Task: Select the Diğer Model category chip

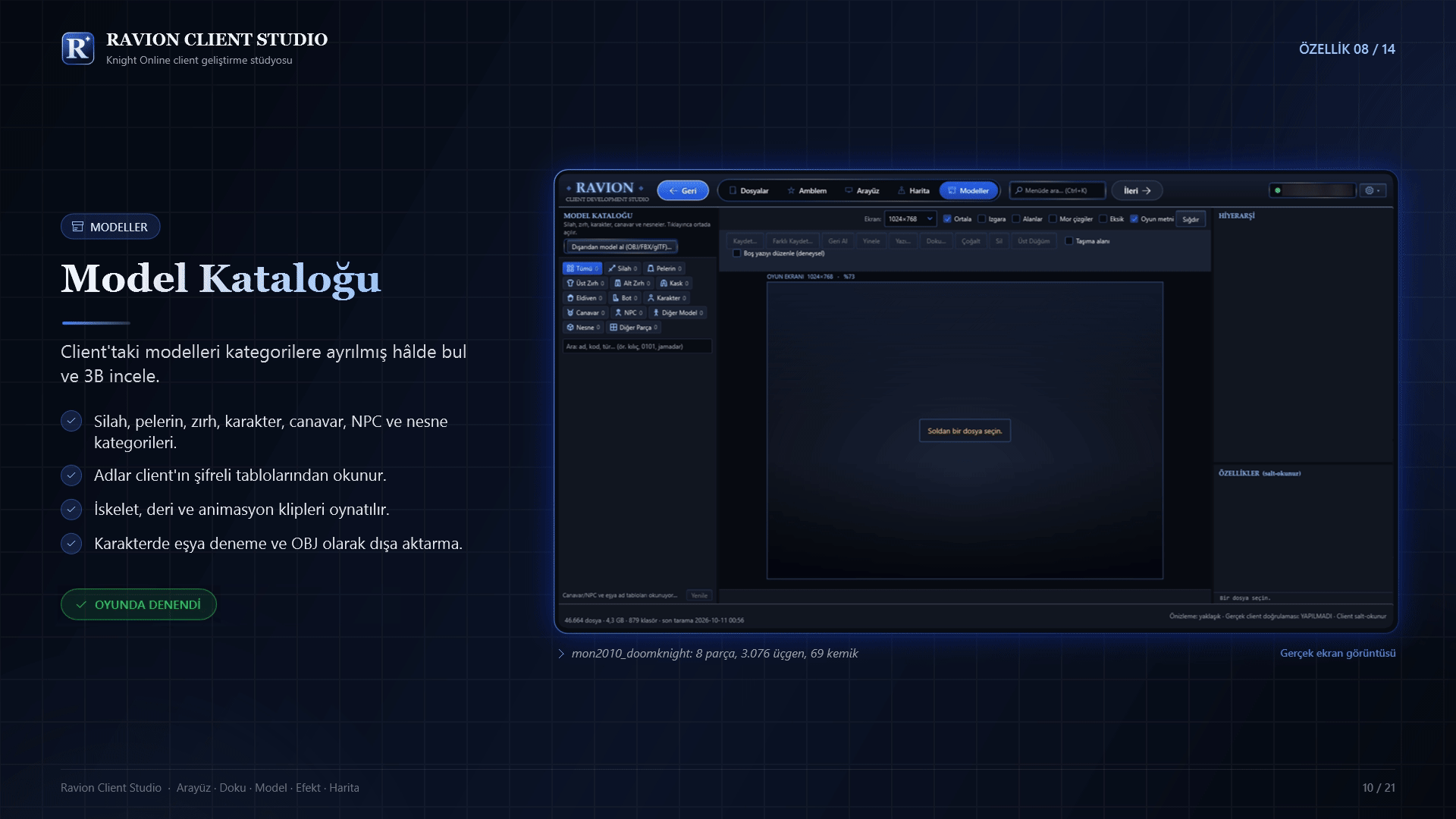Action: tap(678, 312)
